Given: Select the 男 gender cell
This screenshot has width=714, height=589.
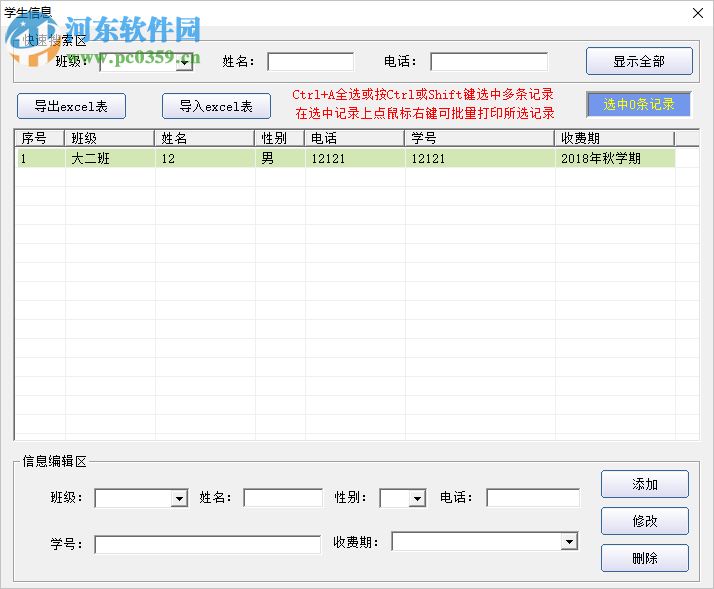Looking at the screenshot, I should (x=280, y=158).
